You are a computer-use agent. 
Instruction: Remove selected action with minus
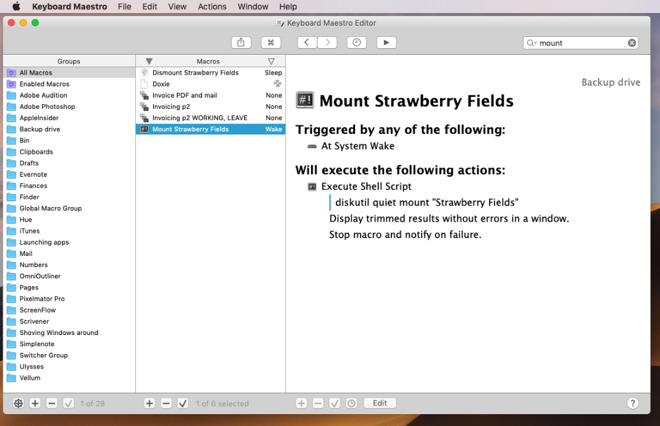[318, 403]
